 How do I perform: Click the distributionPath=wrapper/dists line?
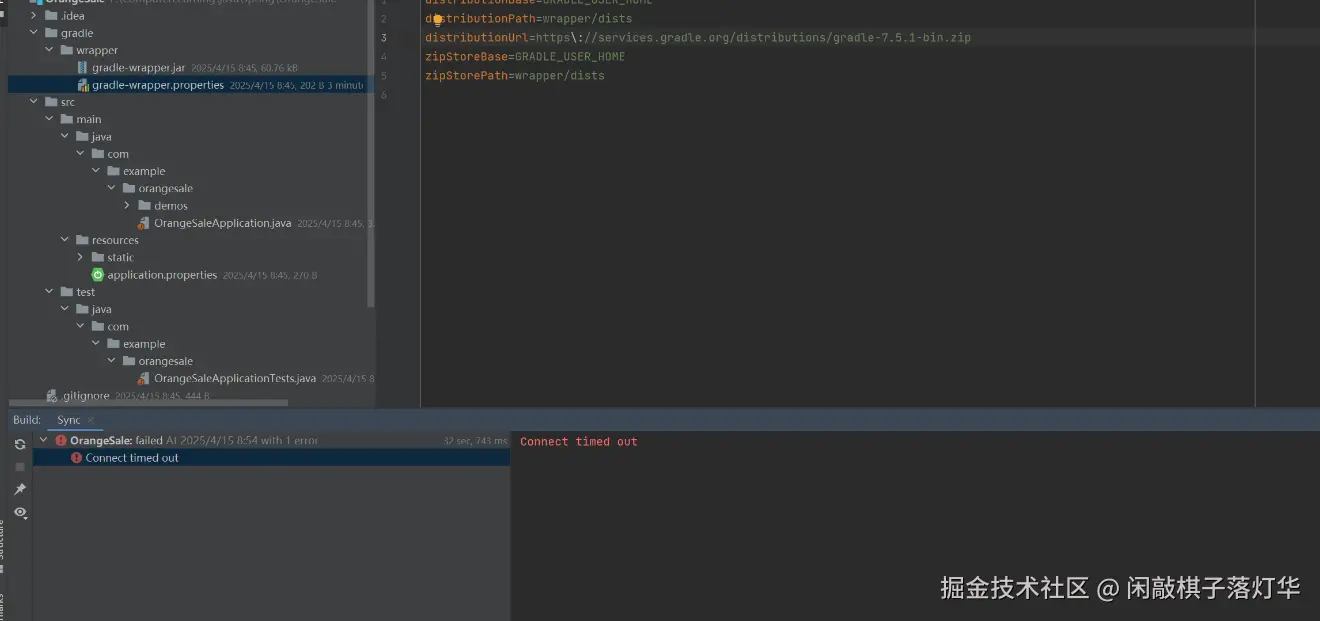tap(529, 19)
